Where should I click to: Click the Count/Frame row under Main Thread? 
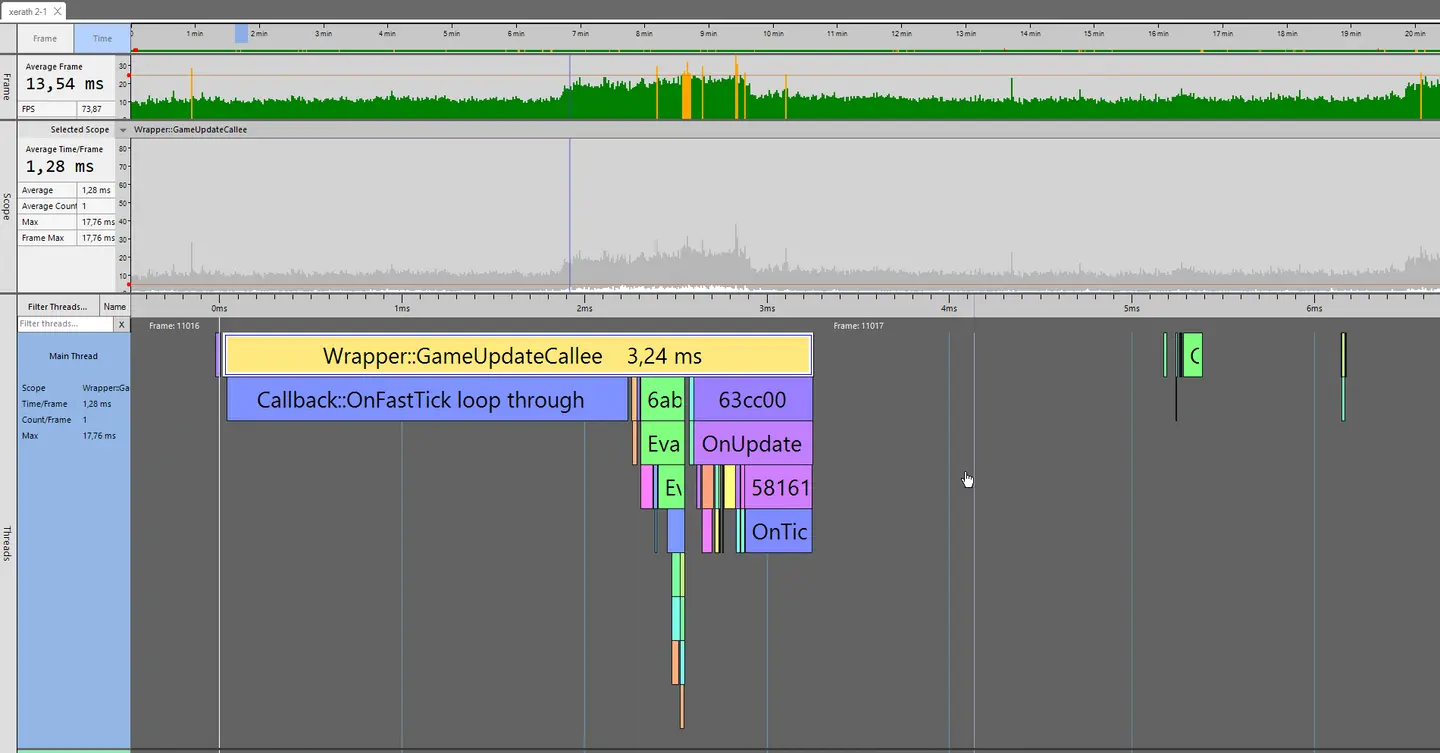(74, 420)
